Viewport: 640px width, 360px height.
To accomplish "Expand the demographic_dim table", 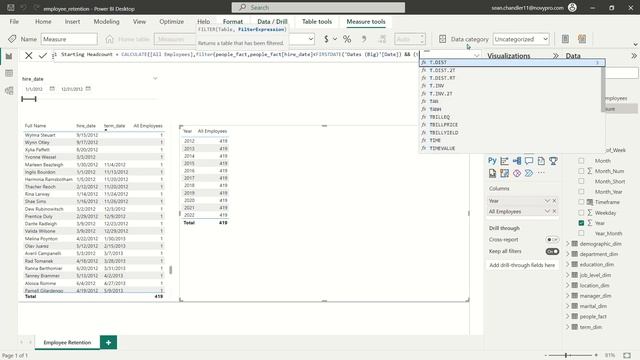I will (567, 244).
